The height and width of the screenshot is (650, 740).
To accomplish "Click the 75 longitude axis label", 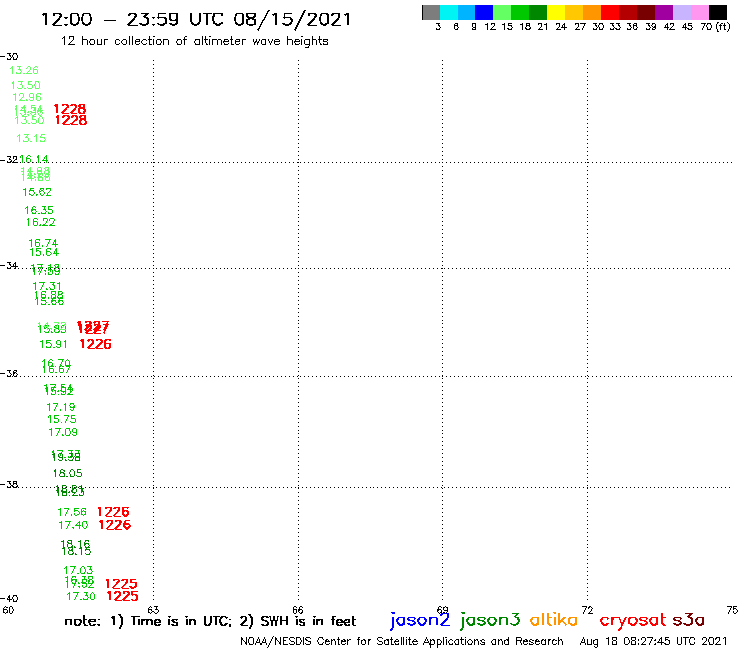I will [x=732, y=610].
